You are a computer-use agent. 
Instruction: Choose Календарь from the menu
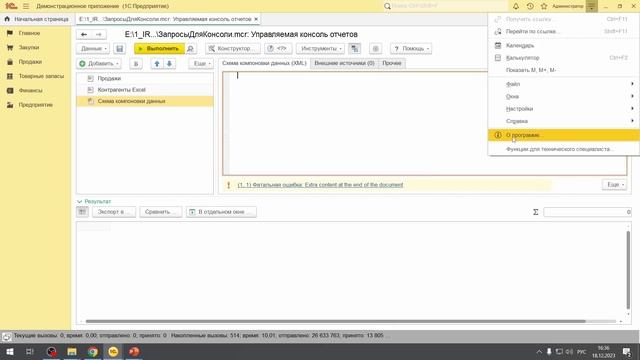[564, 45]
